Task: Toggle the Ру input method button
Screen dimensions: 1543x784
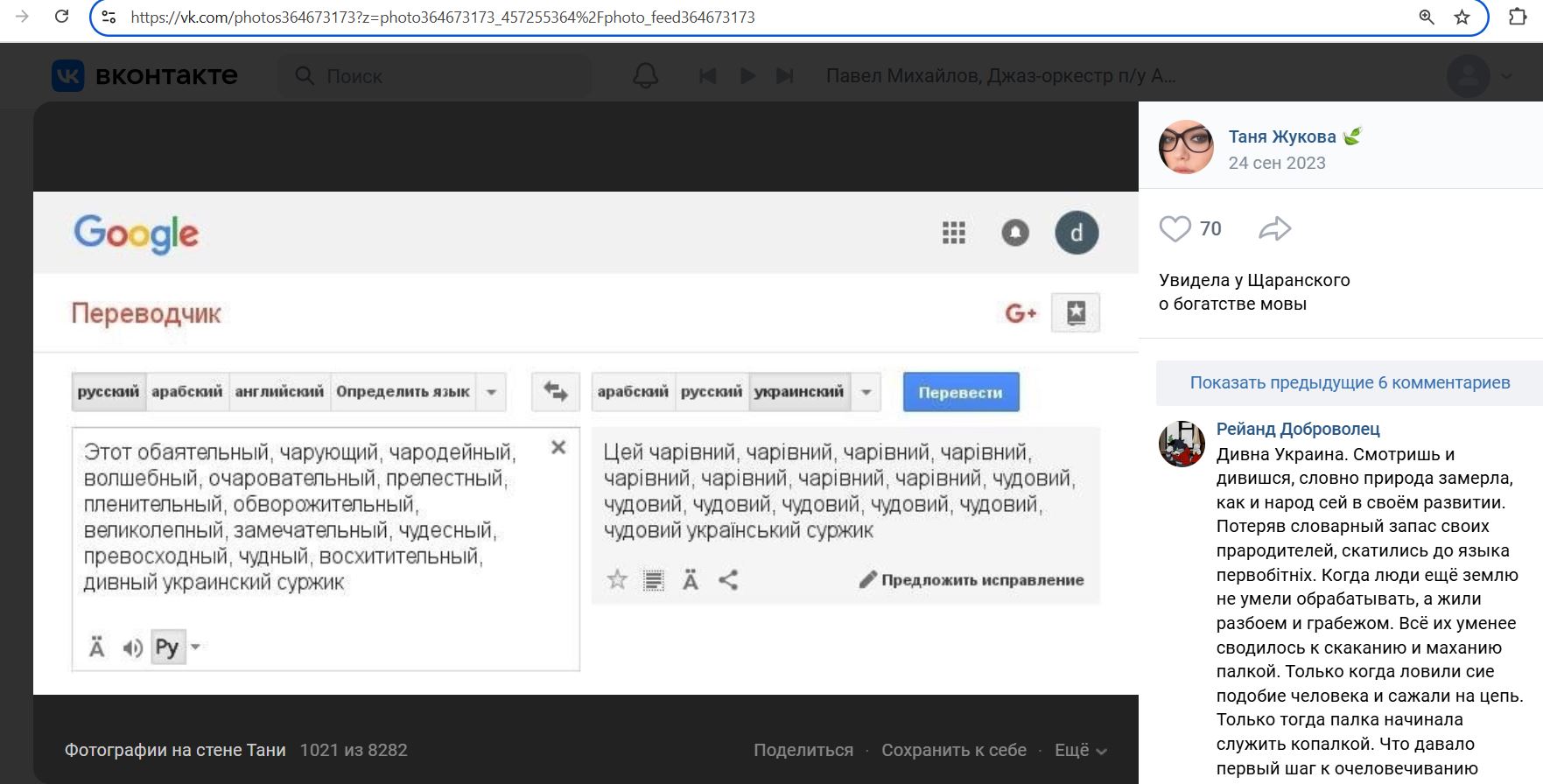Action: click(x=168, y=647)
